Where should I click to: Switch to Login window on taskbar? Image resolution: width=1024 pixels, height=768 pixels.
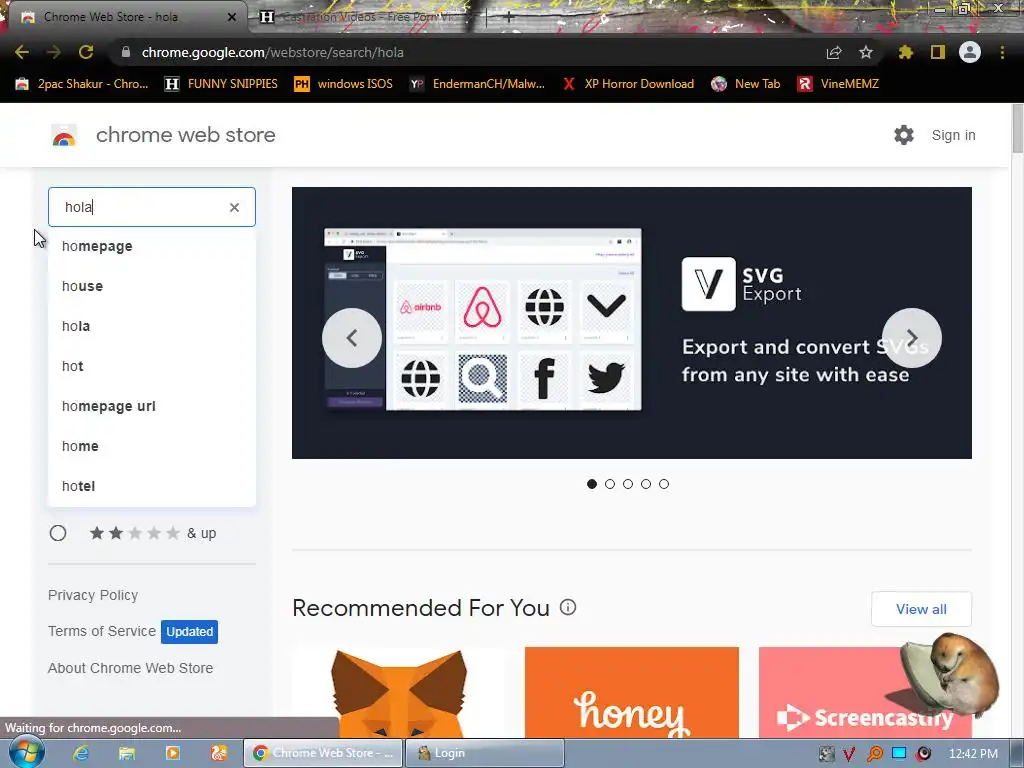point(485,753)
